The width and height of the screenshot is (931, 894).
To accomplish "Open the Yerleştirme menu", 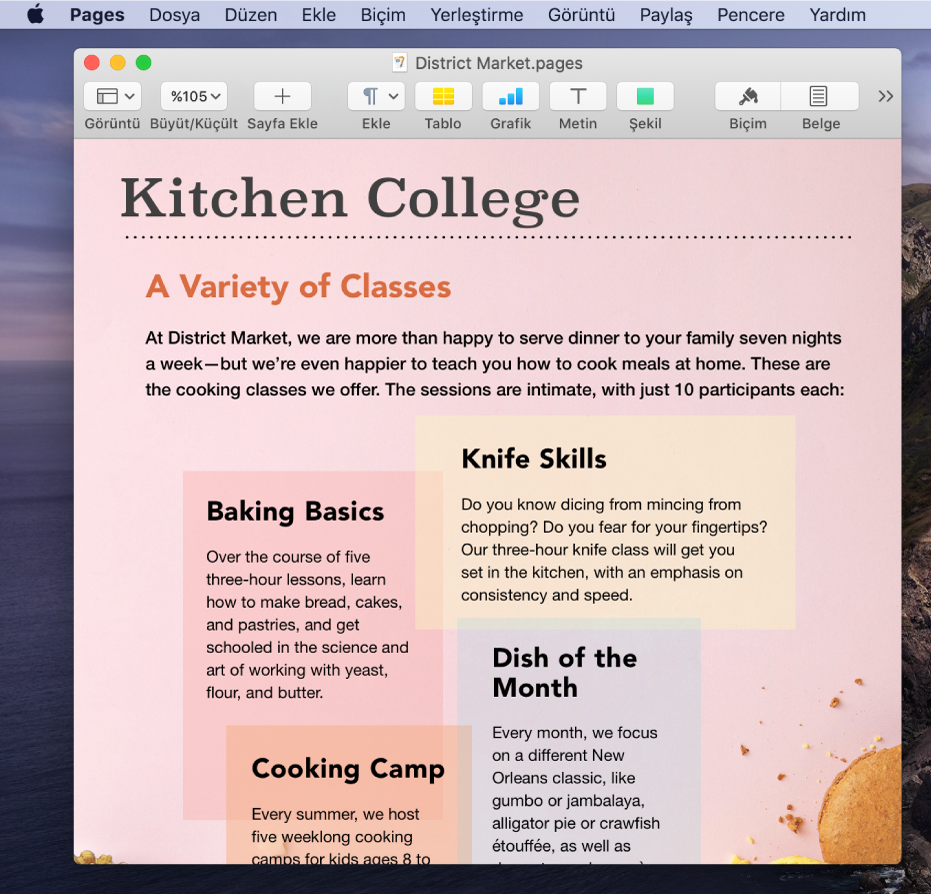I will click(x=476, y=14).
